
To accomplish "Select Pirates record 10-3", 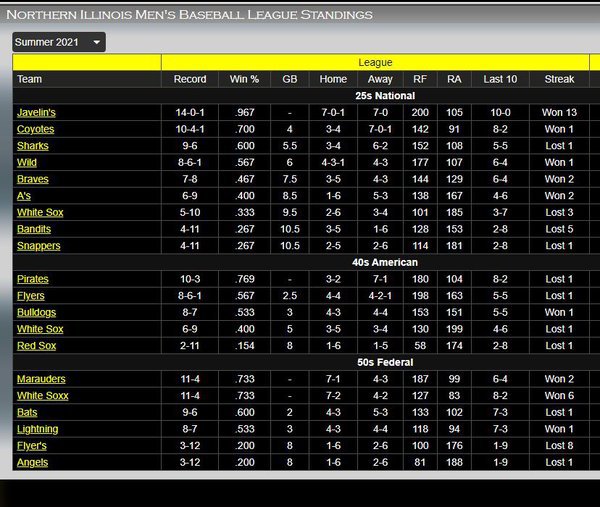I will pyautogui.click(x=190, y=279).
